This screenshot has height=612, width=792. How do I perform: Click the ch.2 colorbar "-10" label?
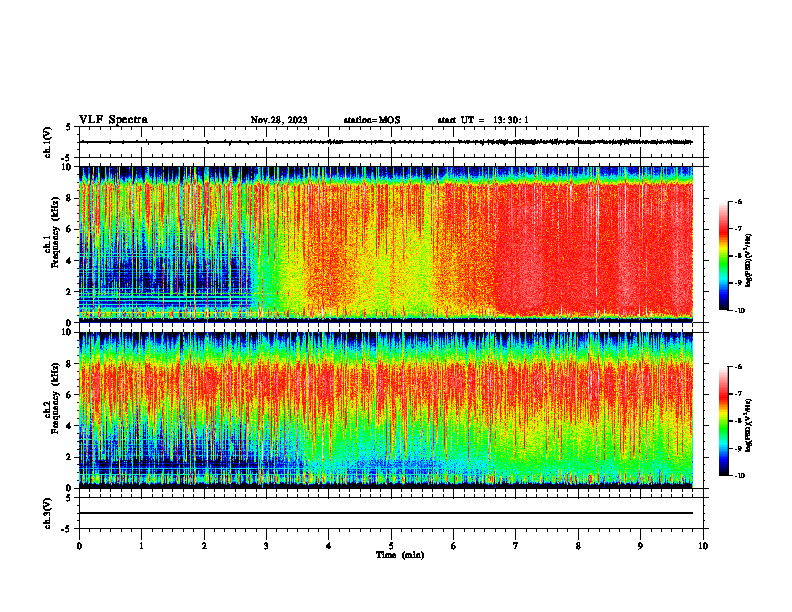coord(739,476)
